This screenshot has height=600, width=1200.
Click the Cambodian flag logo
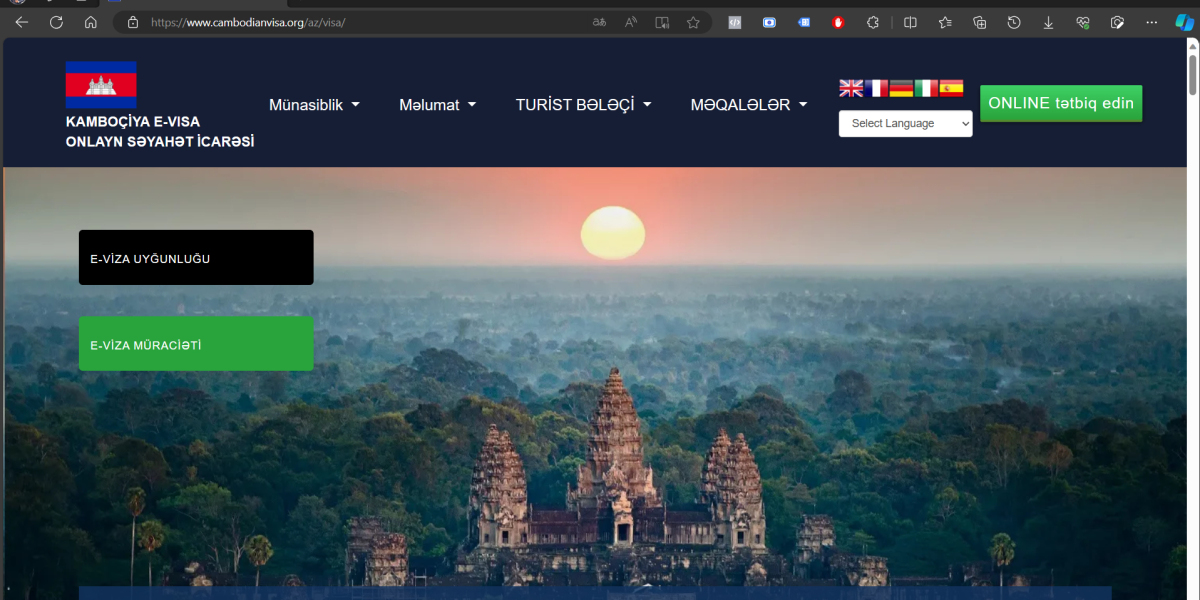[x=100, y=85]
